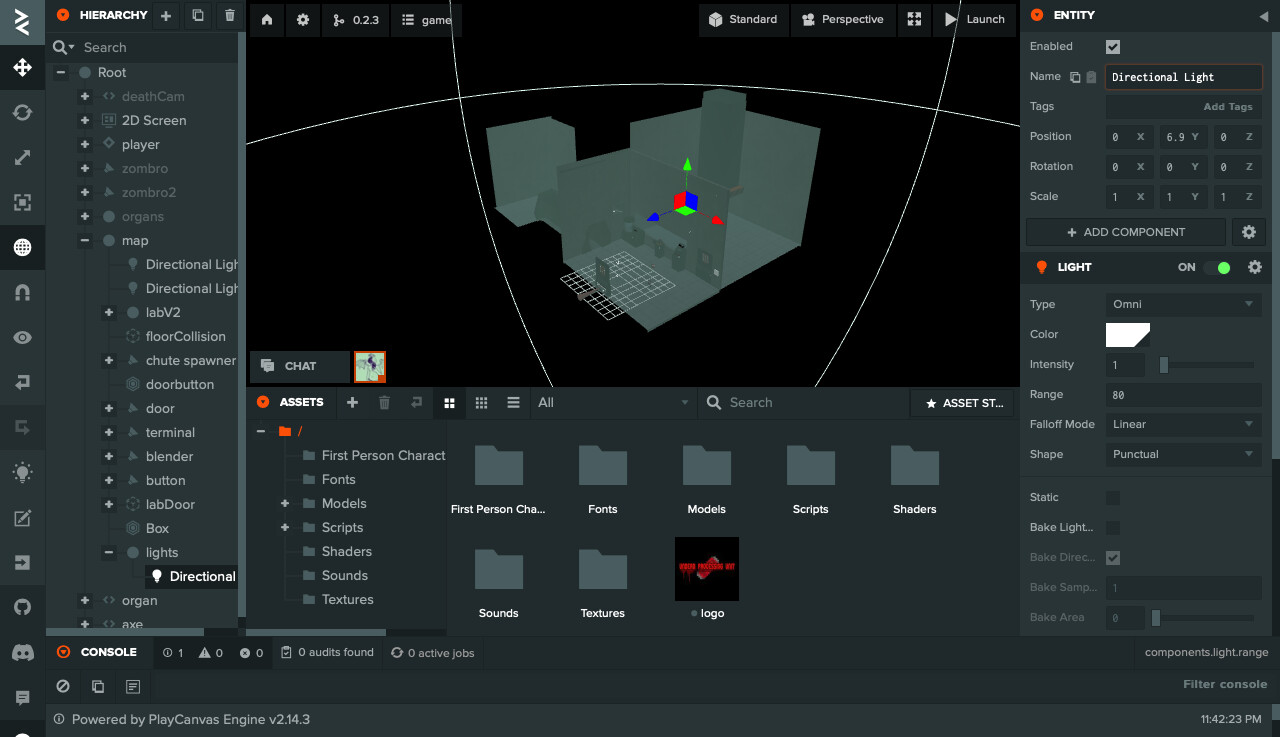
Task: Open the light Color swatch
Action: (x=1127, y=334)
